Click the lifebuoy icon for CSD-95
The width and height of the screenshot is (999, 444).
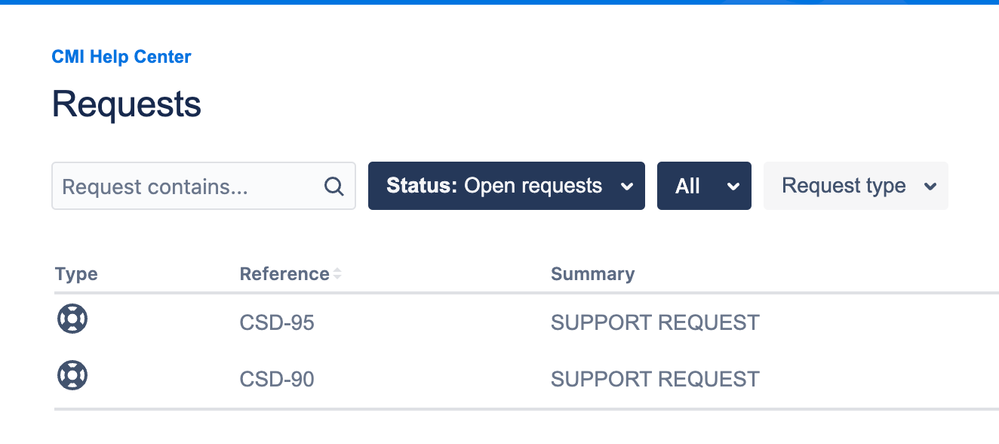[72, 319]
